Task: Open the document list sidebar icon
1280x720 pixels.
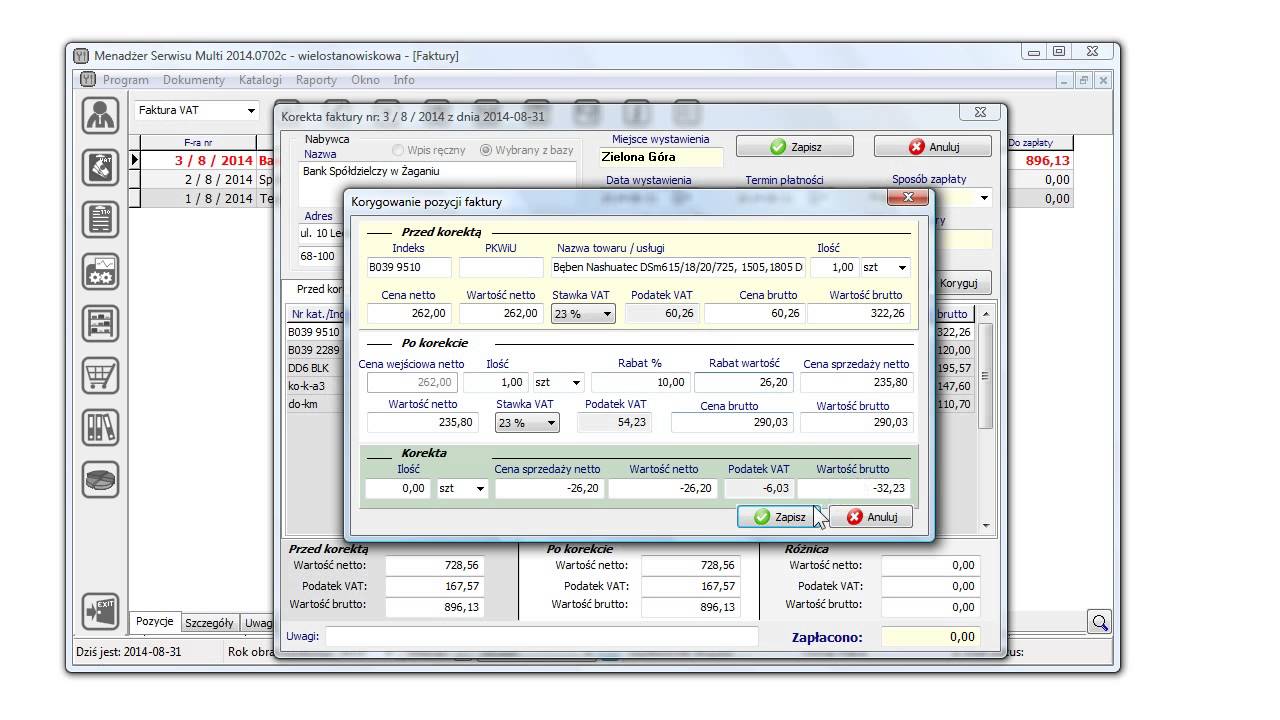Action: (101, 219)
